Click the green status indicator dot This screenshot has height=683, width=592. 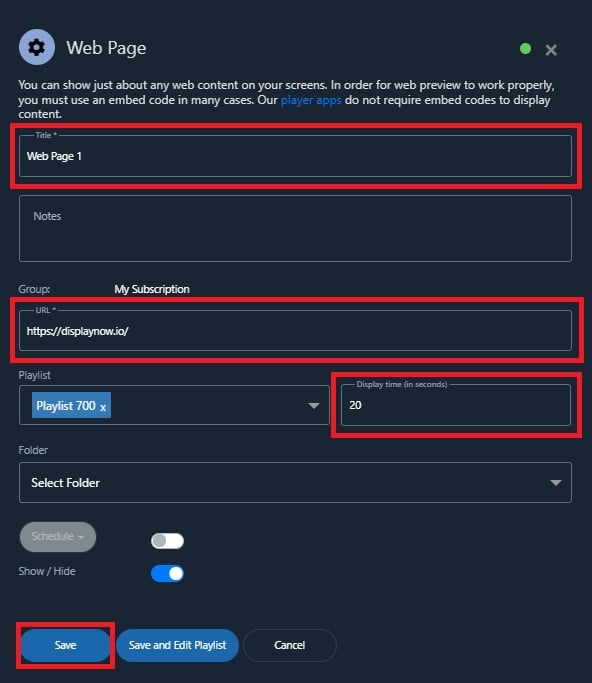tap(525, 49)
